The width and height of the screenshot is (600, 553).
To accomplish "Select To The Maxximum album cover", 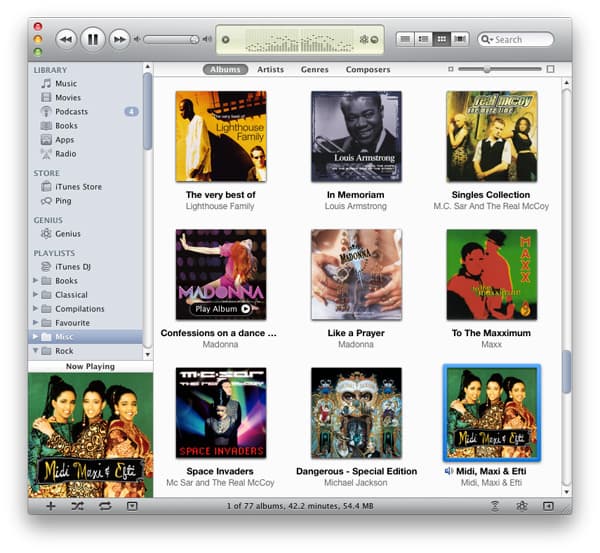I will pyautogui.click(x=492, y=275).
